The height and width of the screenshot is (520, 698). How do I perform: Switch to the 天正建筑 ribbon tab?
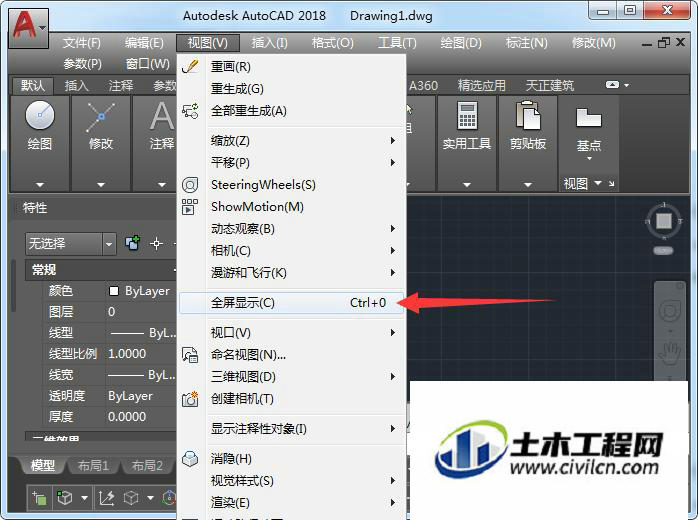click(550, 85)
